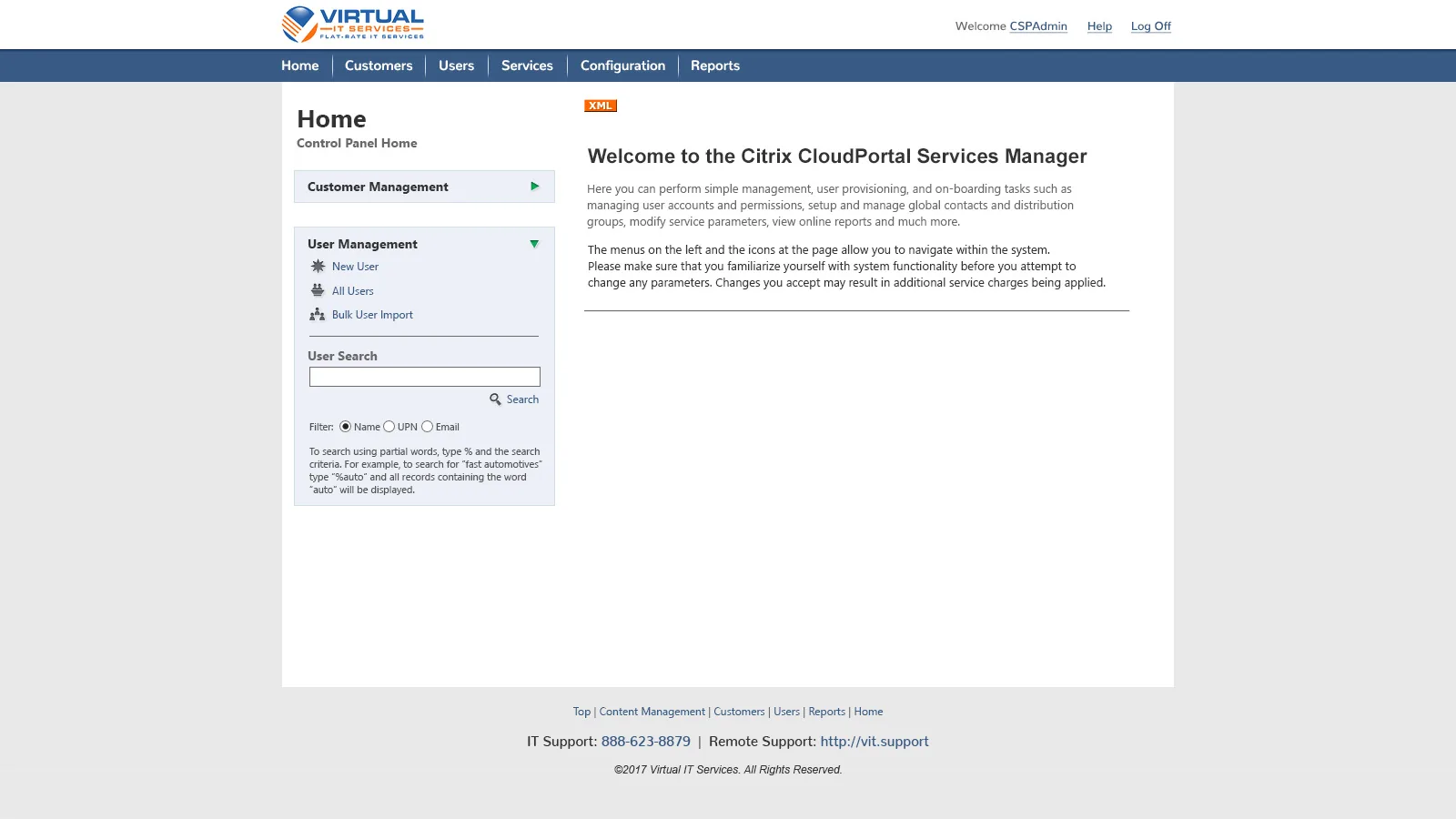Image resolution: width=1456 pixels, height=819 pixels.
Task: Click the Top footer link
Action: [x=581, y=712]
